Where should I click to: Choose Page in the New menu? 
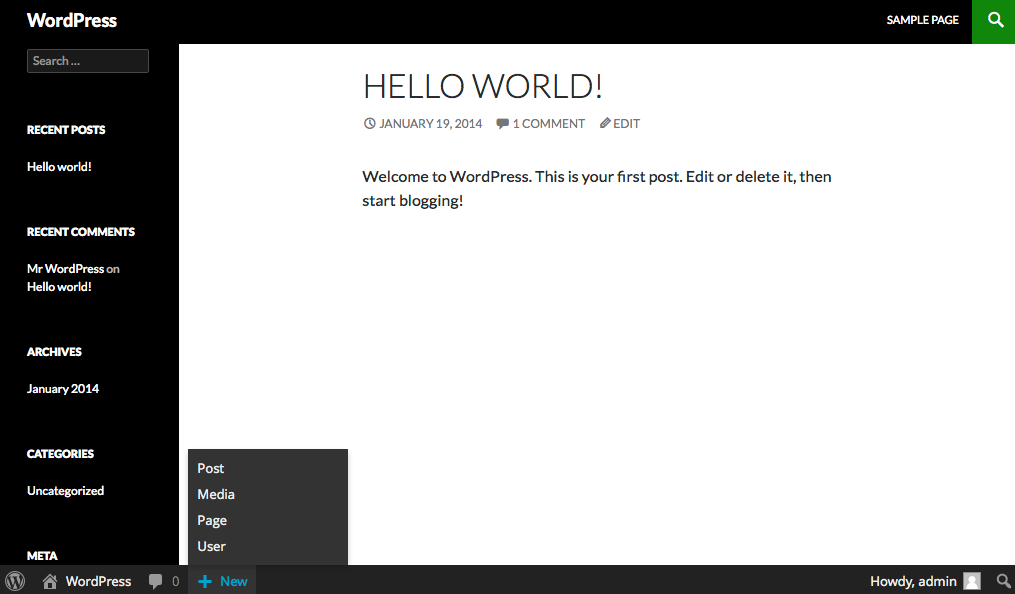pyautogui.click(x=212, y=520)
